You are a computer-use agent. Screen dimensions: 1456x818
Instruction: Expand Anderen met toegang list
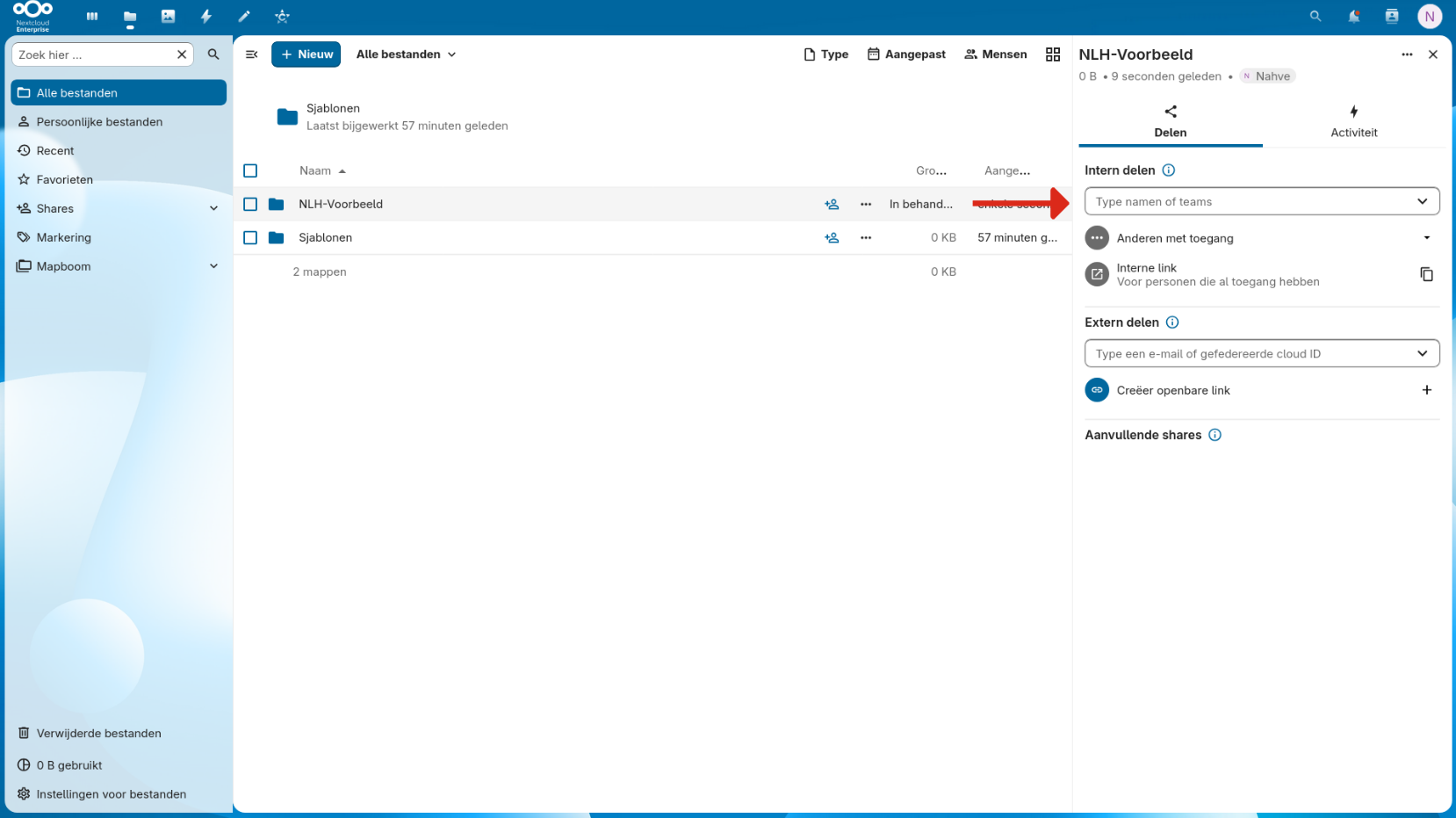coord(1426,238)
